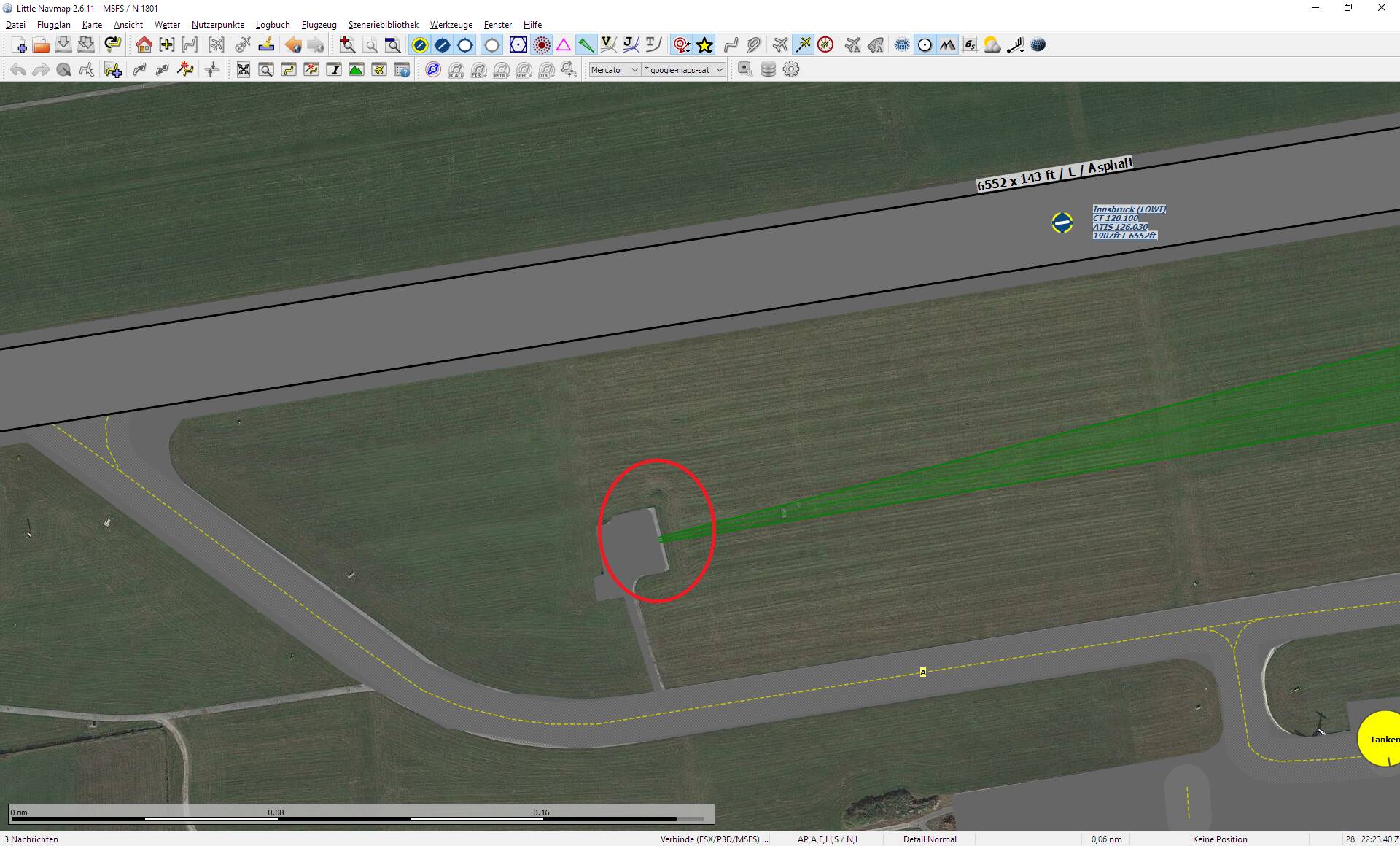Image resolution: width=1400 pixels, height=846 pixels.
Task: Open the Mercator projection dropdown
Action: (x=613, y=69)
